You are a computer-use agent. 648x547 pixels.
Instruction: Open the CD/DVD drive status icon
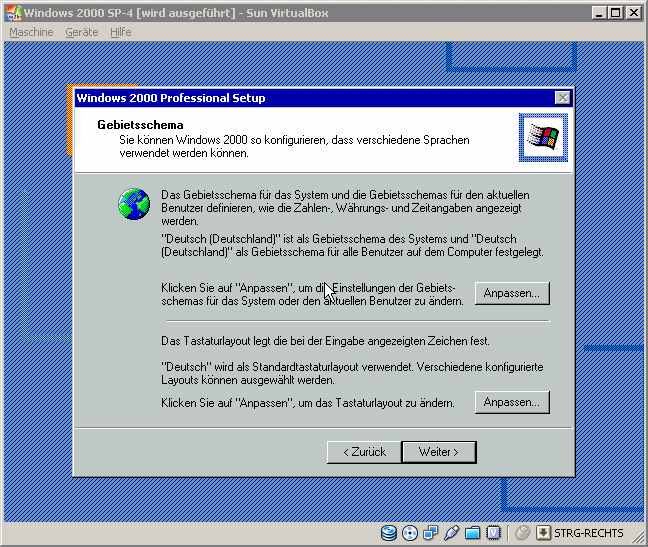coord(410,533)
